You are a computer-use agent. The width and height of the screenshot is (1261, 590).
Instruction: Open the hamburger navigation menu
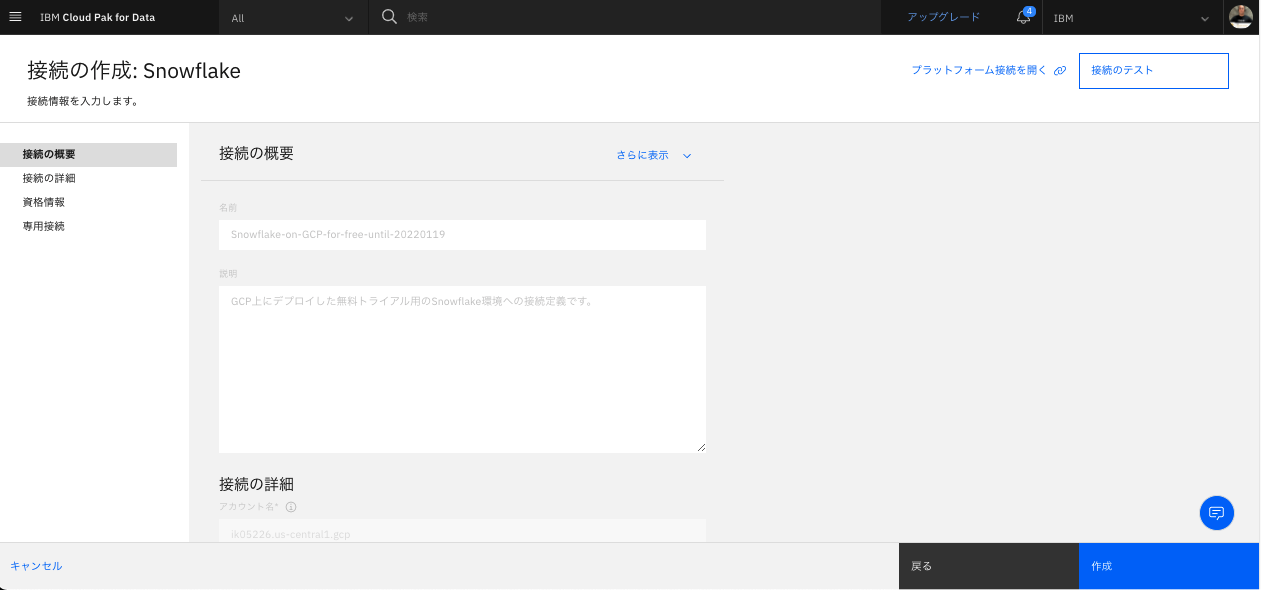point(15,17)
